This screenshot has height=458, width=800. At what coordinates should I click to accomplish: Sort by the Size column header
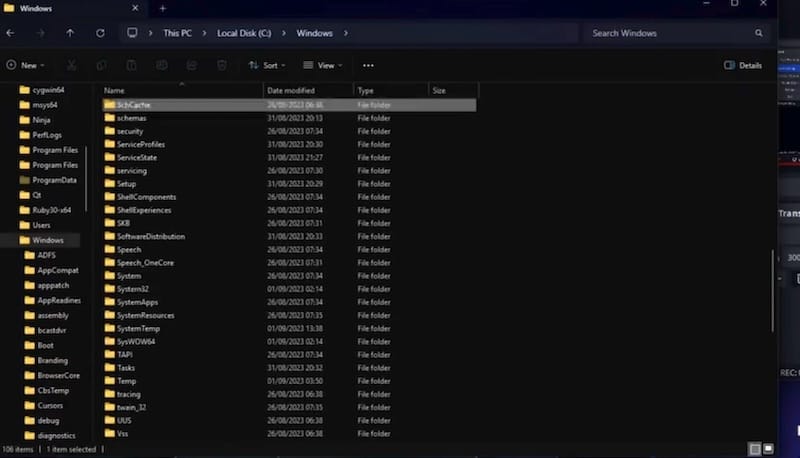pos(454,90)
